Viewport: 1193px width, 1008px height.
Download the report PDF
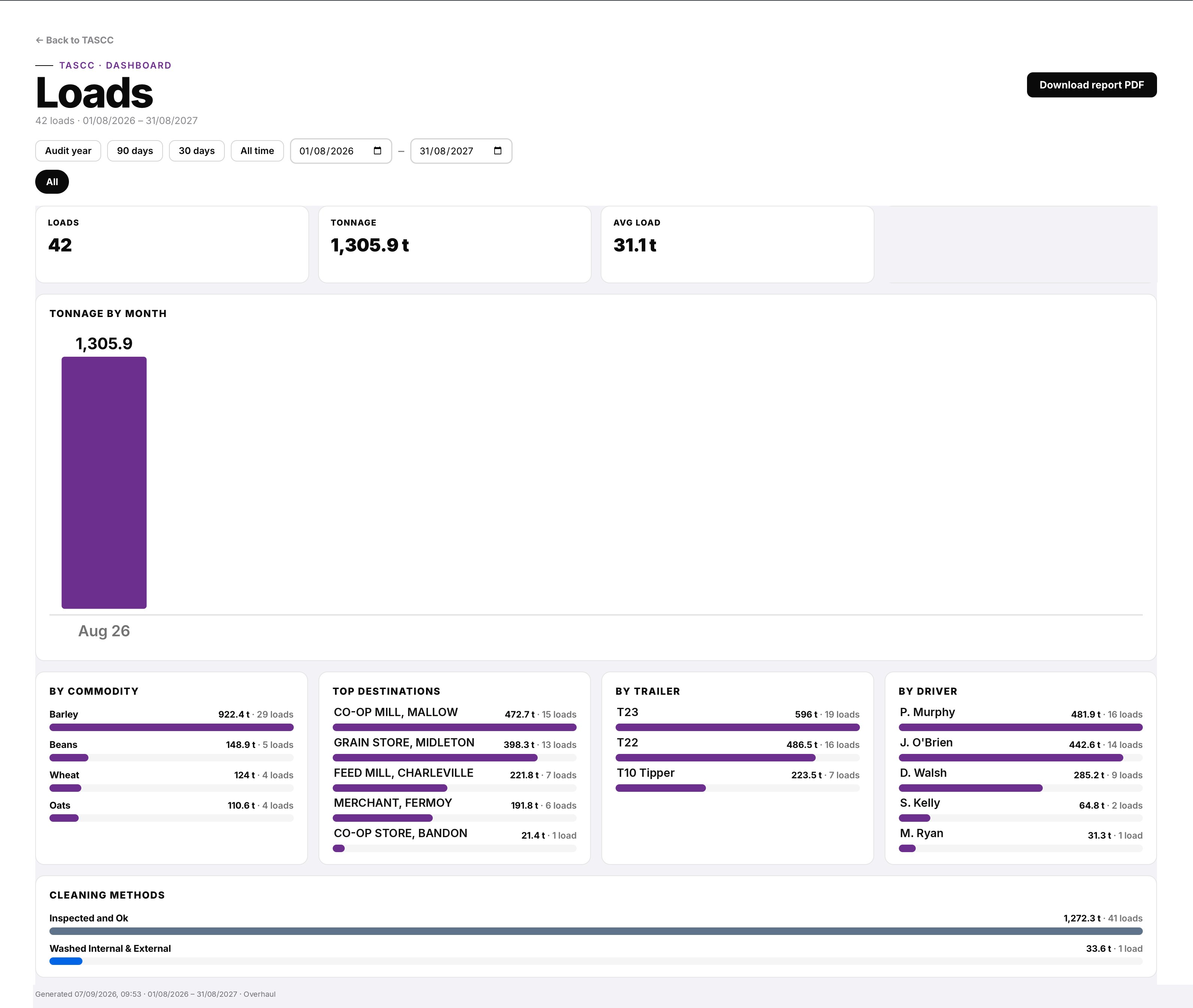pyautogui.click(x=1091, y=85)
